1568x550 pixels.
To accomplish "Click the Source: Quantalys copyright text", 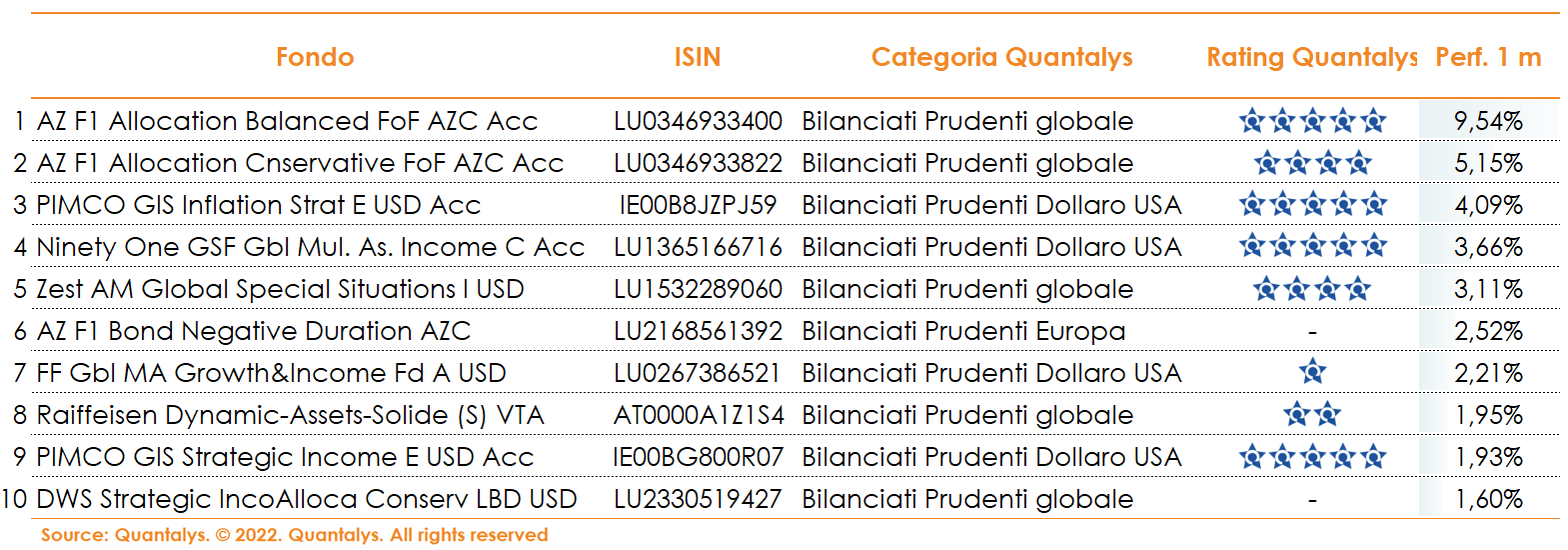I will 295,535.
